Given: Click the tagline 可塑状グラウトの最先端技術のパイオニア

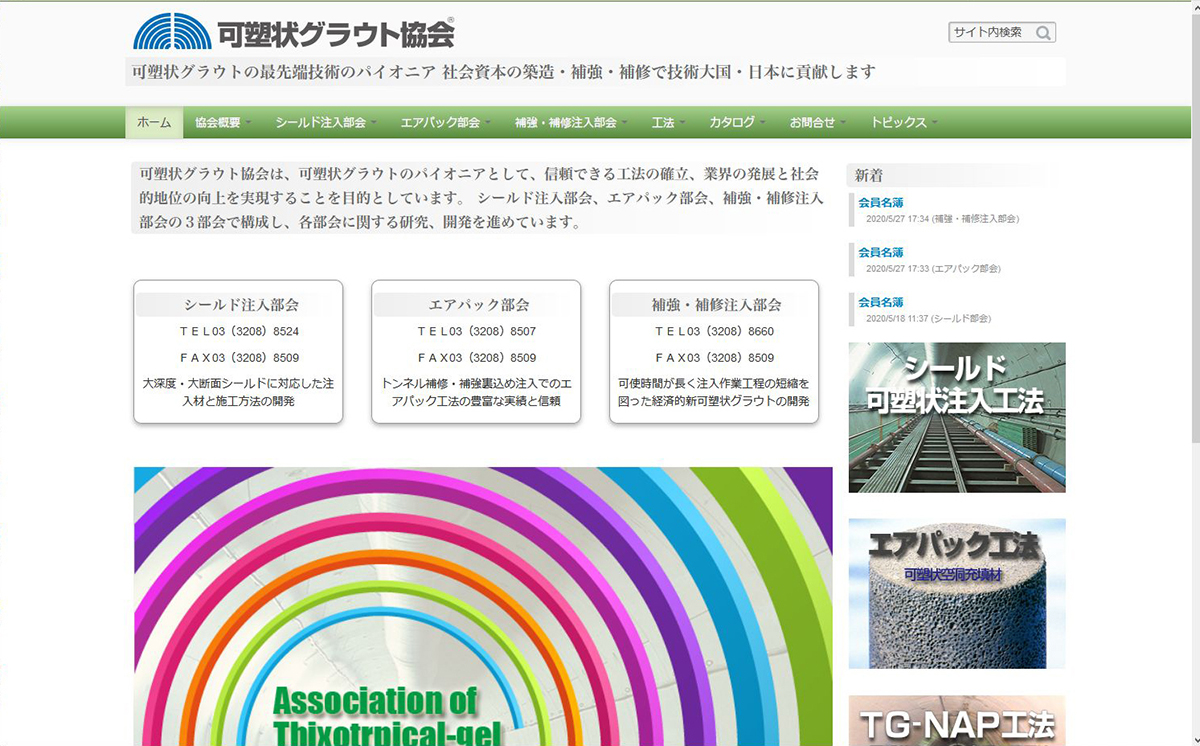Looking at the screenshot, I should point(283,72).
